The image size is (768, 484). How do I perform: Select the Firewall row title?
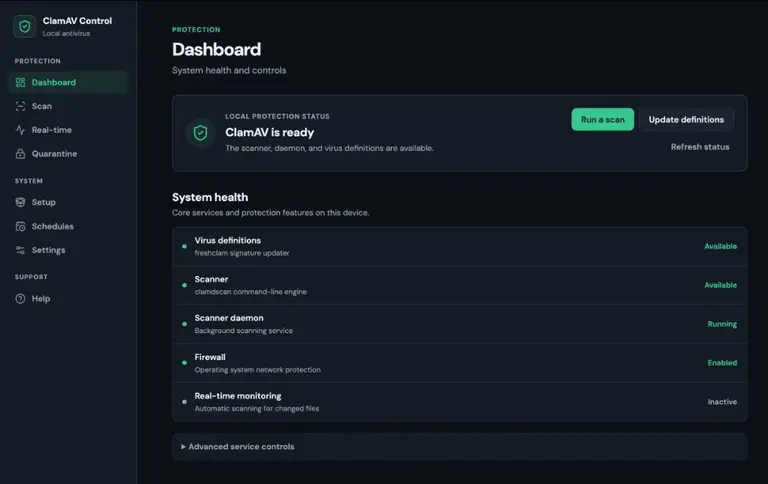coord(210,357)
